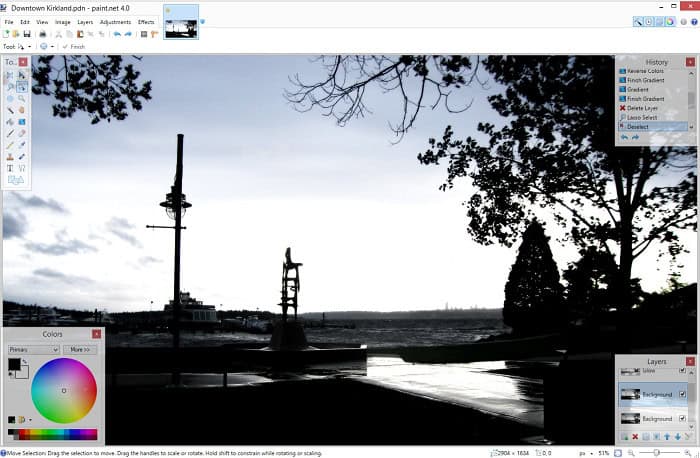Screen dimensions: 700x458
Task: Select the Pencil tool
Action: [10, 145]
